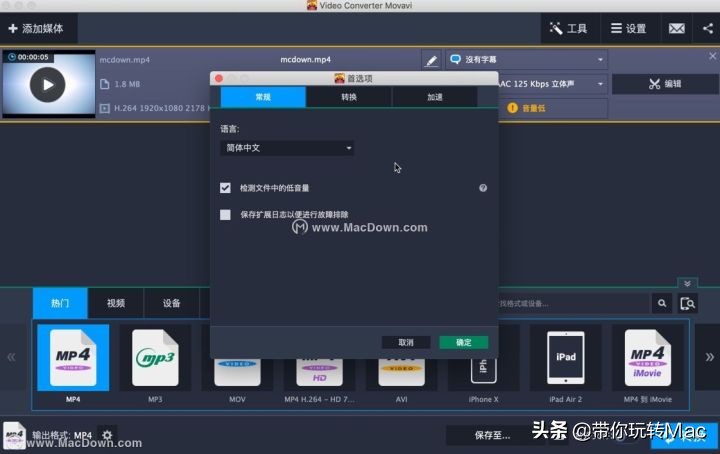Open the language dropdown 简体中文
This screenshot has height=454, width=720.
[287, 148]
